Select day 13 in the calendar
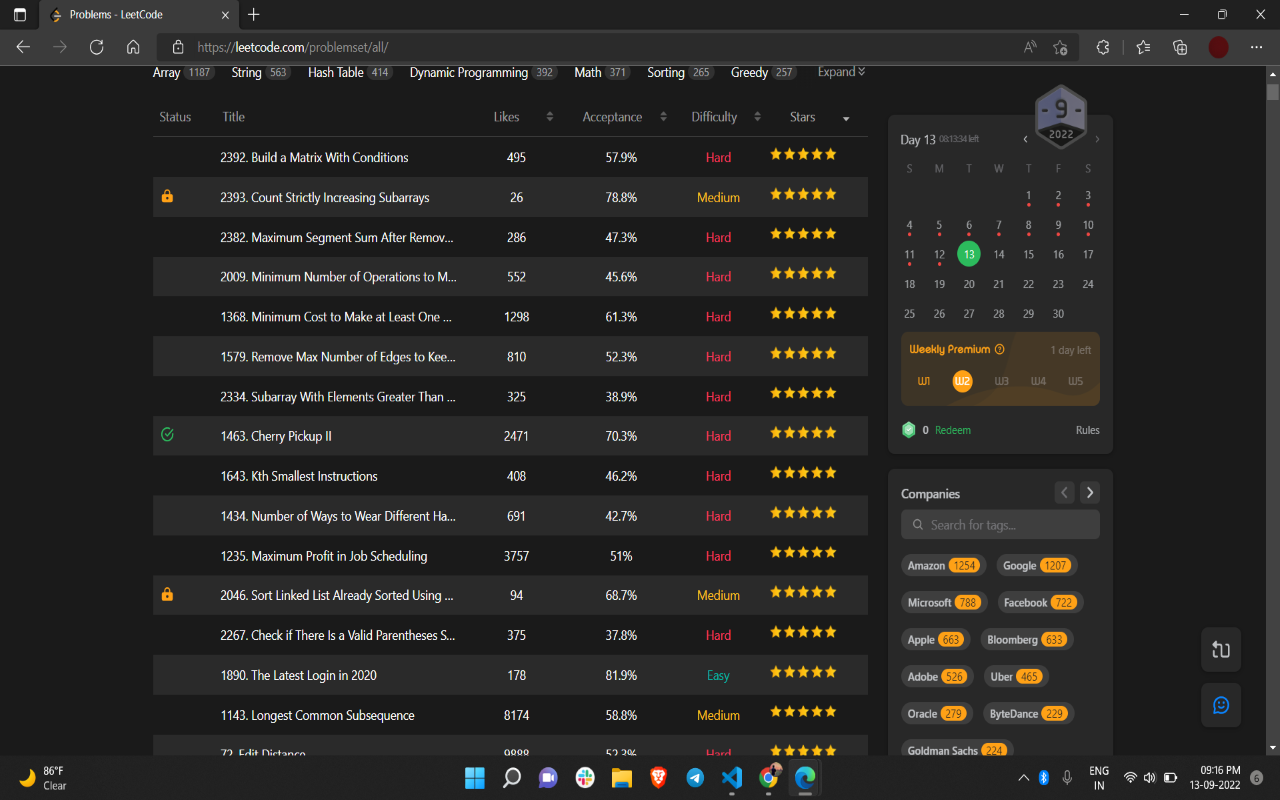 (x=968, y=254)
